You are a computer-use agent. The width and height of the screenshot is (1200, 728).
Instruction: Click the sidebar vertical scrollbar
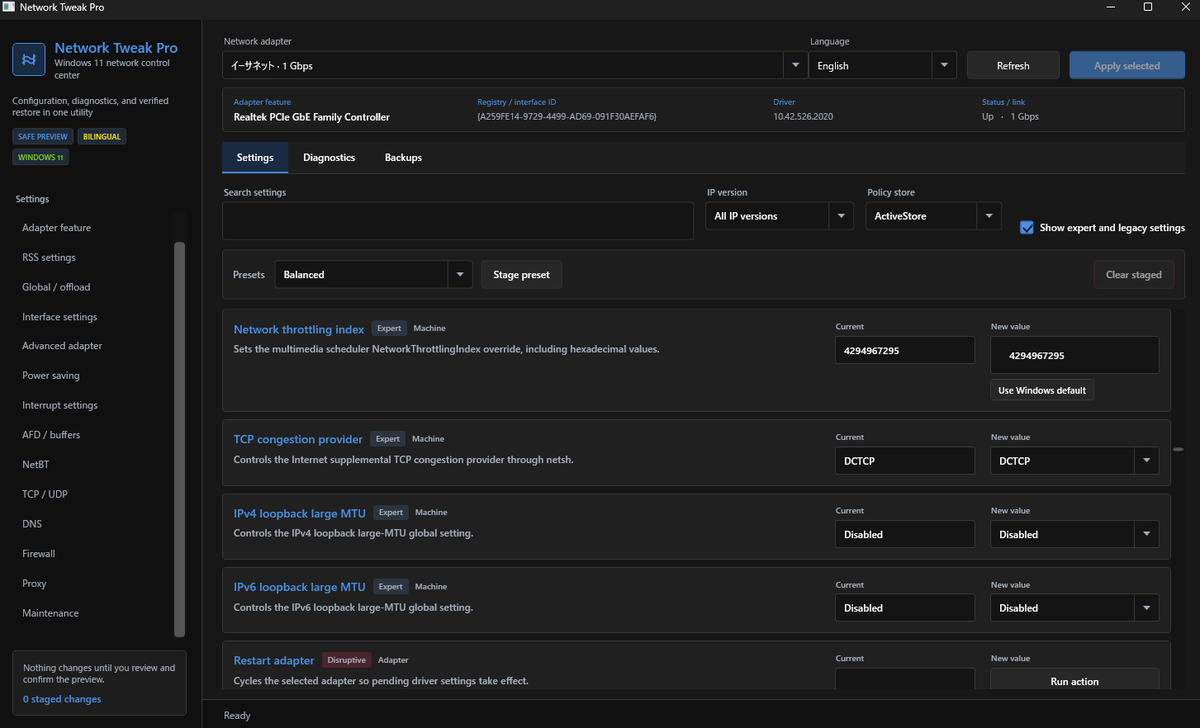click(x=179, y=438)
